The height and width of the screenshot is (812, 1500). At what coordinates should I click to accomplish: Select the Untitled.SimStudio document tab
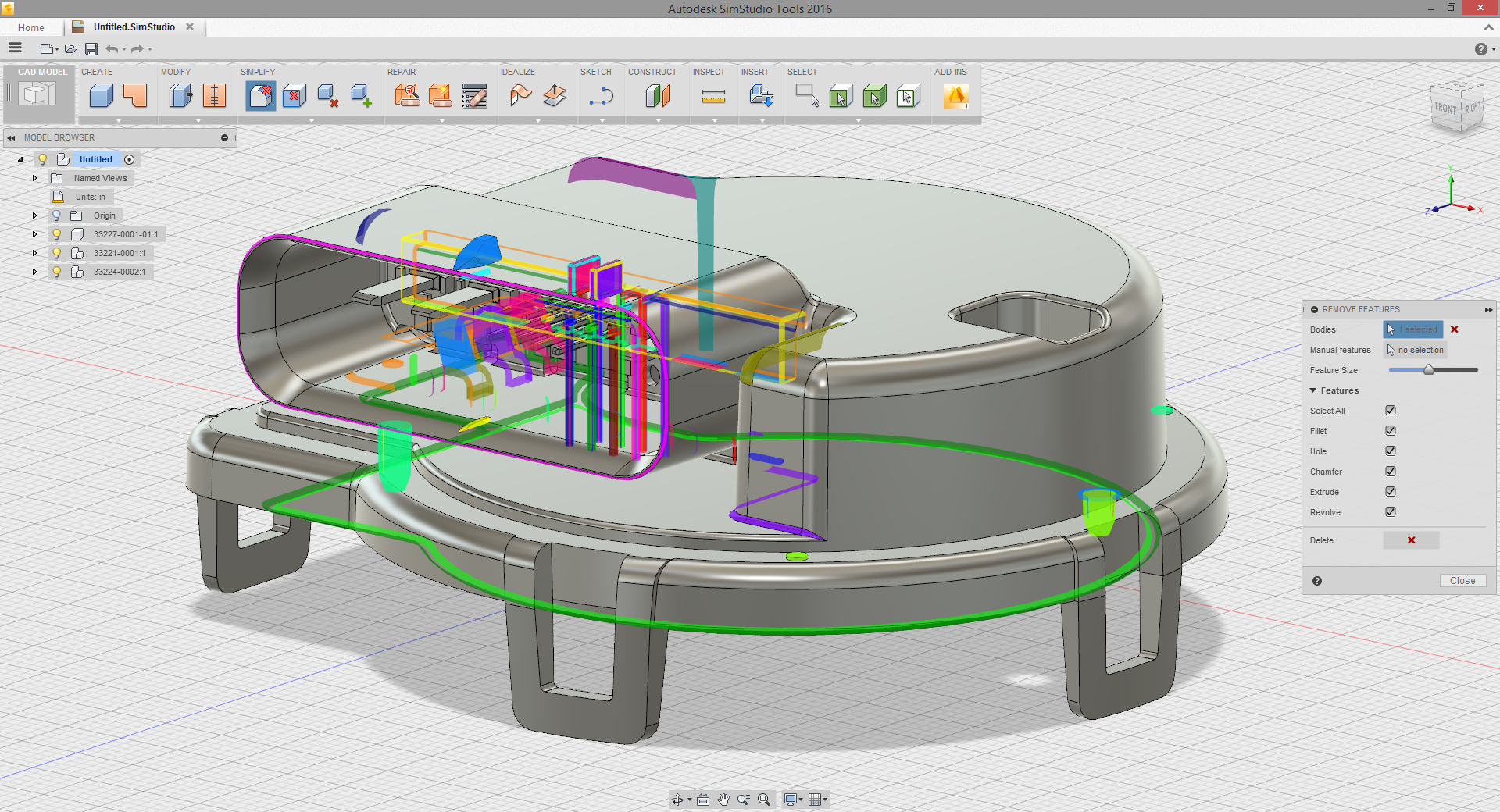(x=133, y=27)
